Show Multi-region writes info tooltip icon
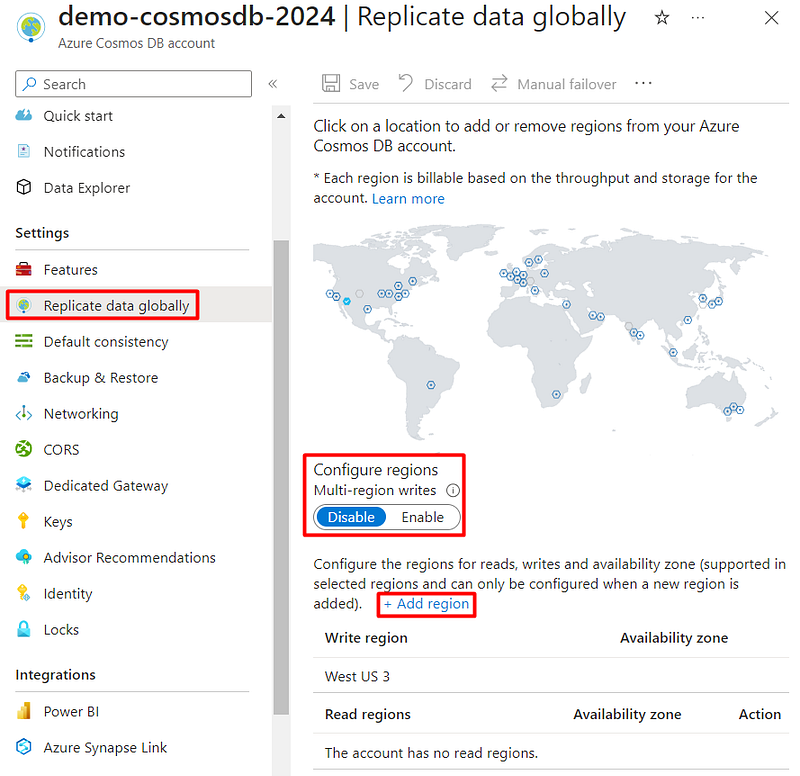 [x=453, y=490]
